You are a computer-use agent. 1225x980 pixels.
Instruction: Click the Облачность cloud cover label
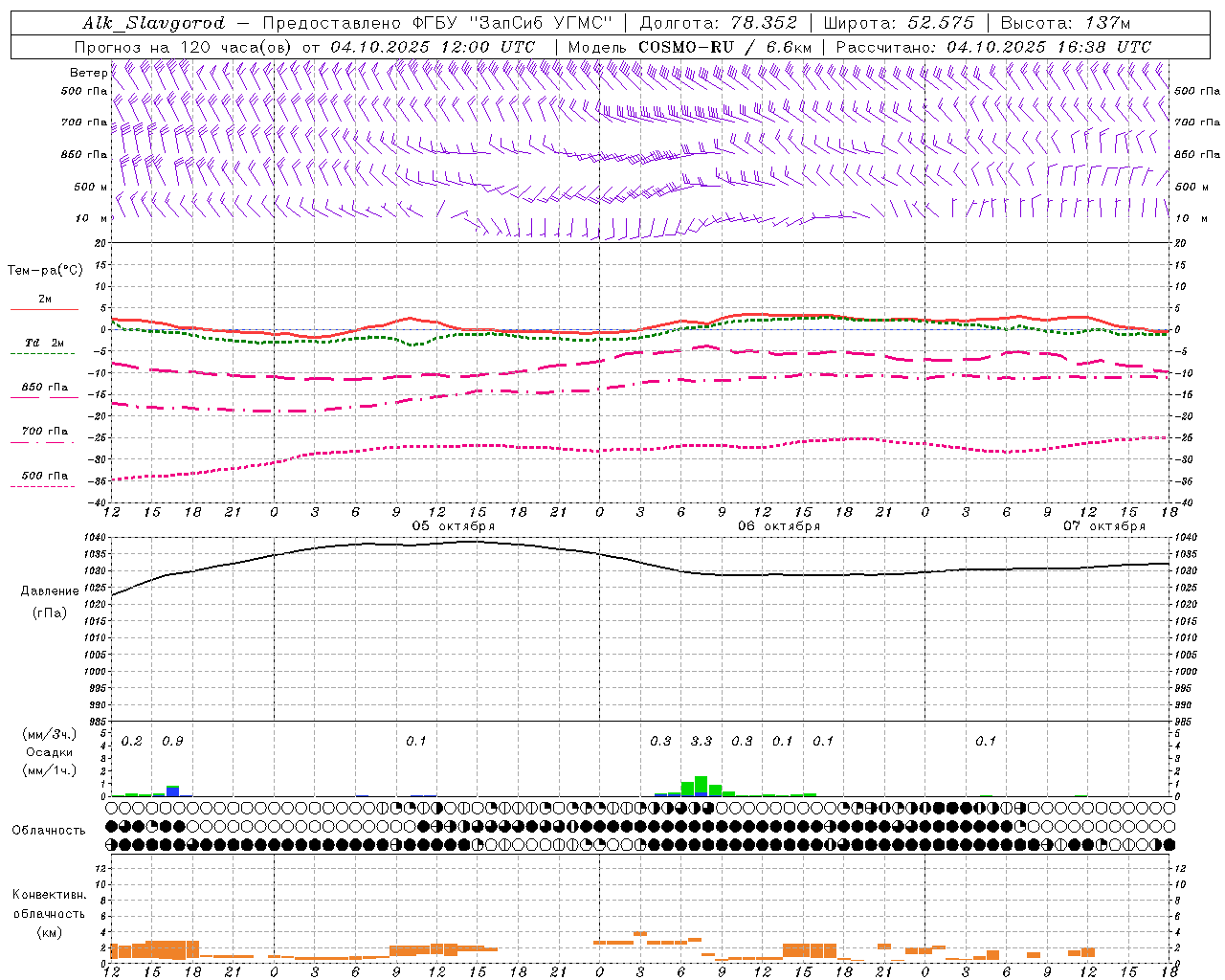49,831
